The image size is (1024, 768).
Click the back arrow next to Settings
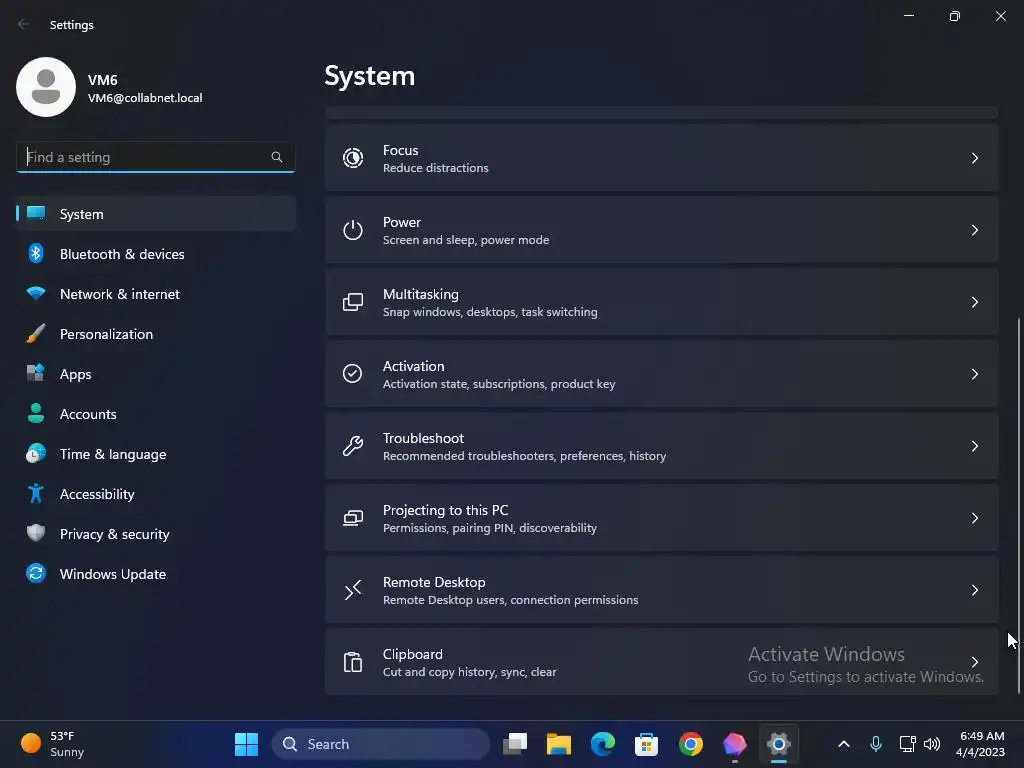[x=24, y=24]
